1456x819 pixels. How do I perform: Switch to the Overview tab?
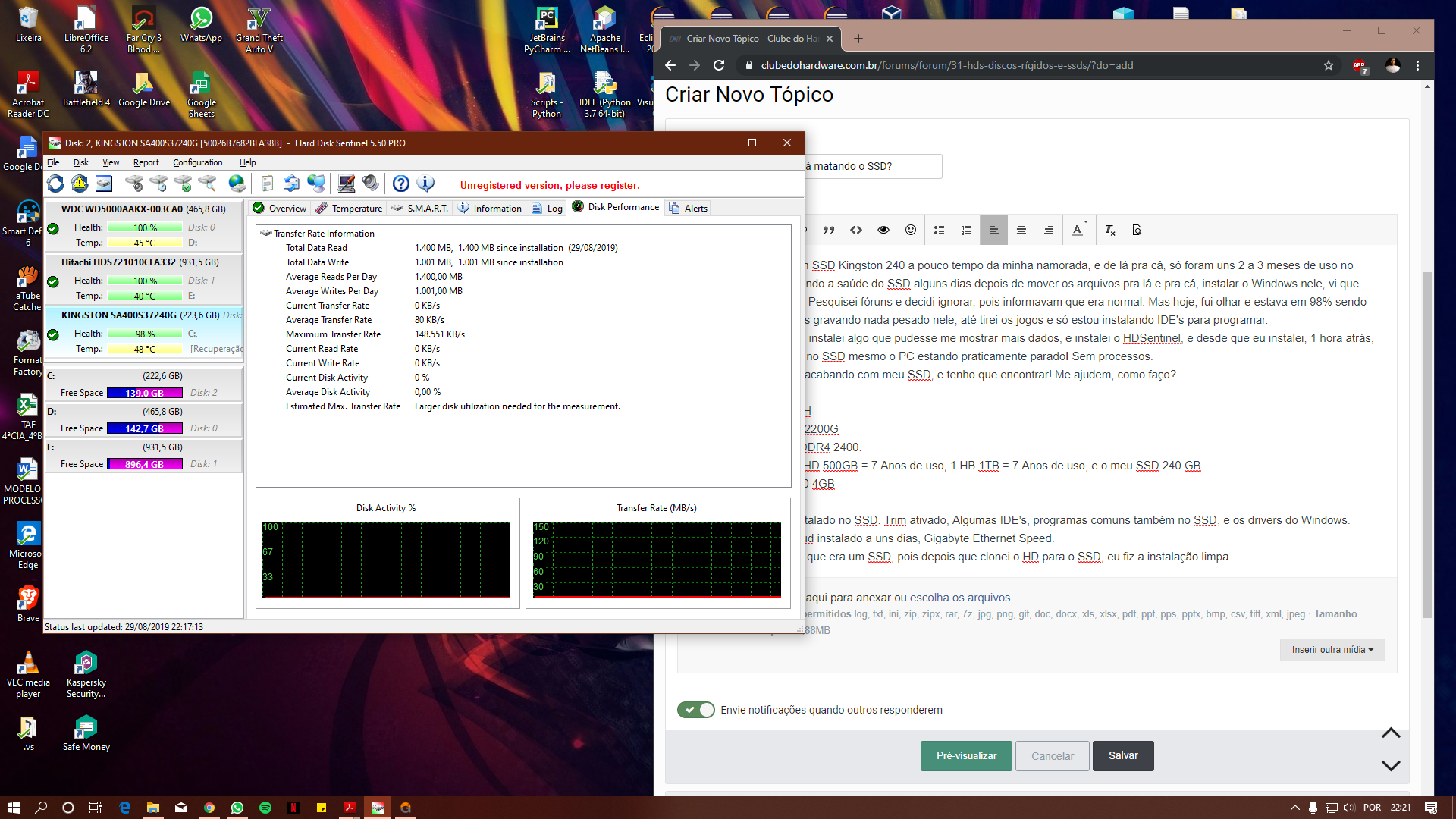point(279,208)
